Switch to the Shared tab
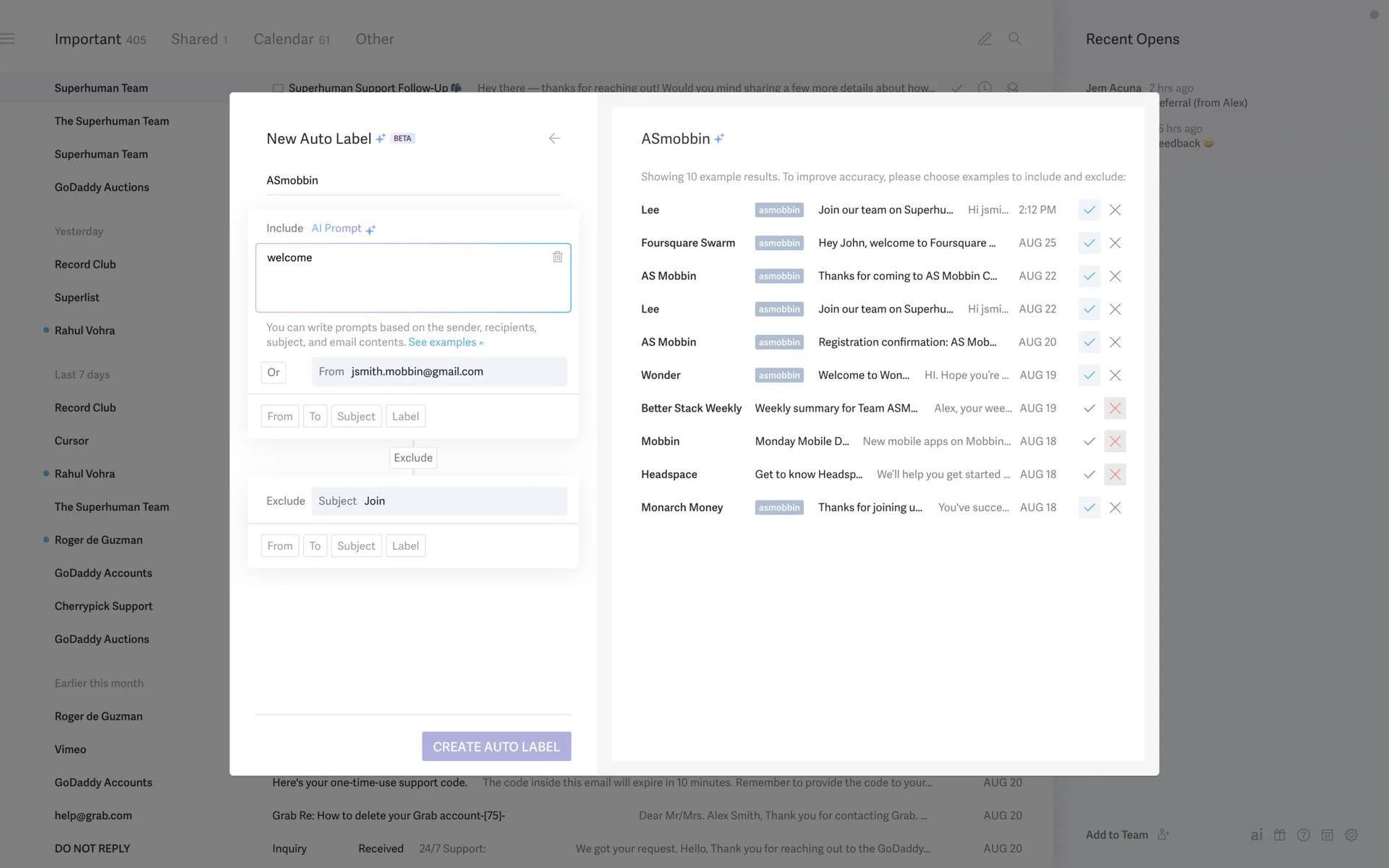This screenshot has width=1389, height=868. [x=199, y=39]
